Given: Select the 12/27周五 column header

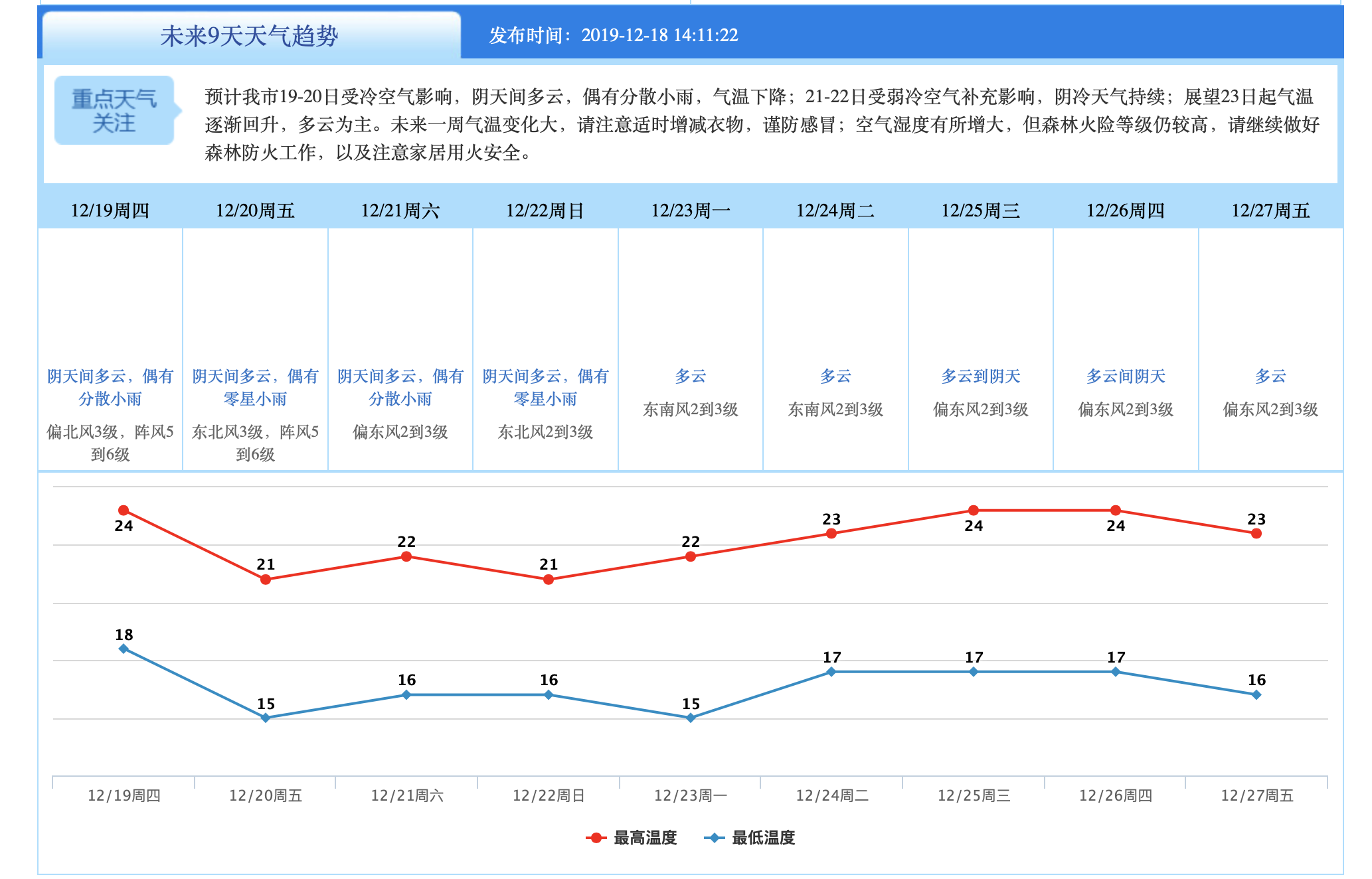Looking at the screenshot, I should (1270, 210).
